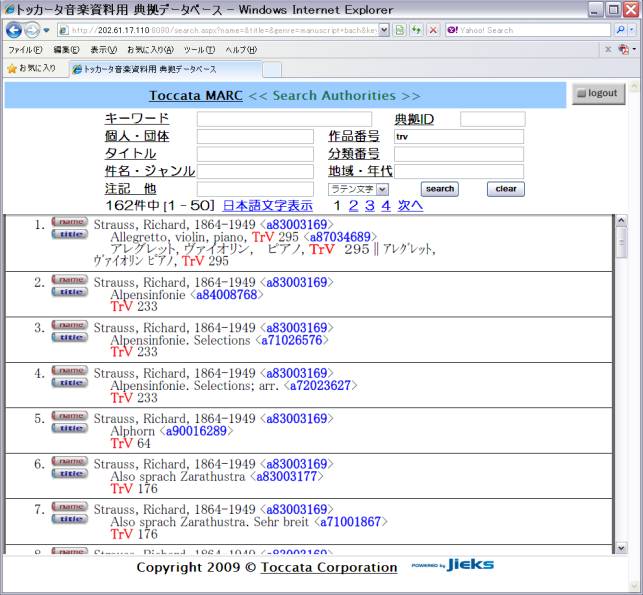The image size is (643, 595).
Task: Click the toolbar icon at menu bar right
Action: (x=623, y=50)
